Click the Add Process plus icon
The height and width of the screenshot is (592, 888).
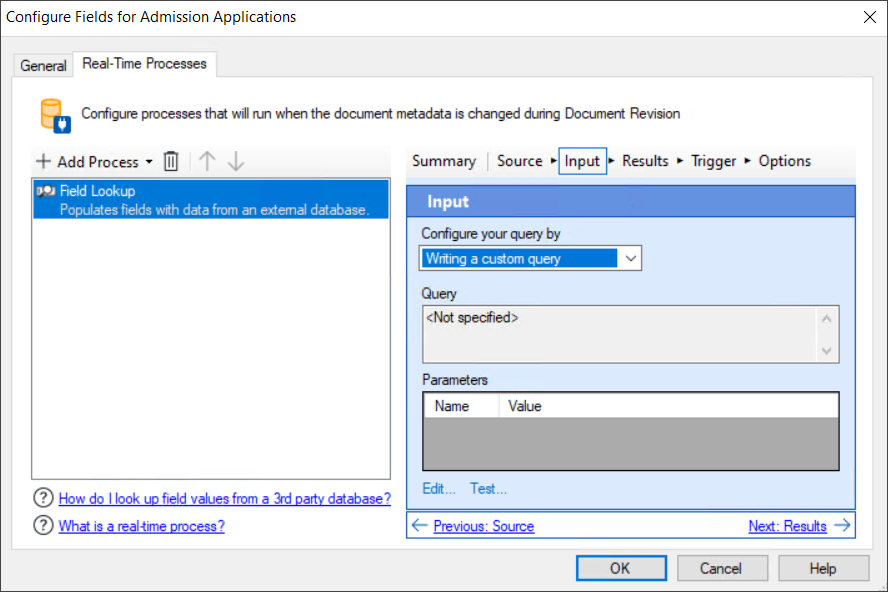[44, 161]
